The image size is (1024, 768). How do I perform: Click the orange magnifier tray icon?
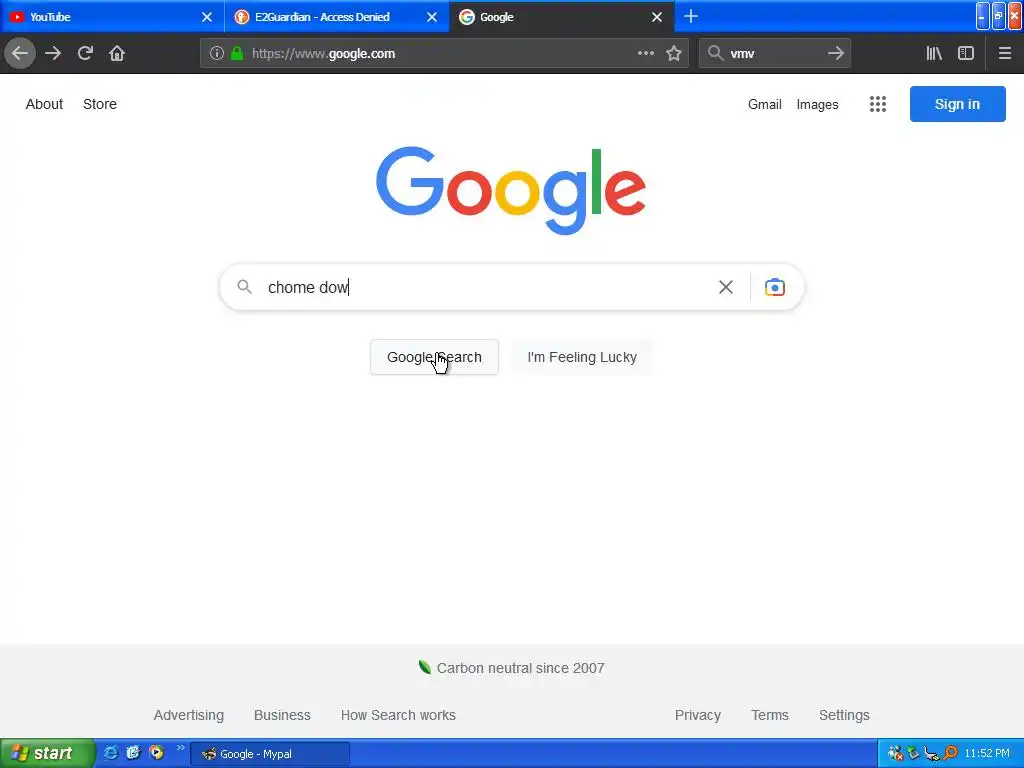(x=950, y=753)
